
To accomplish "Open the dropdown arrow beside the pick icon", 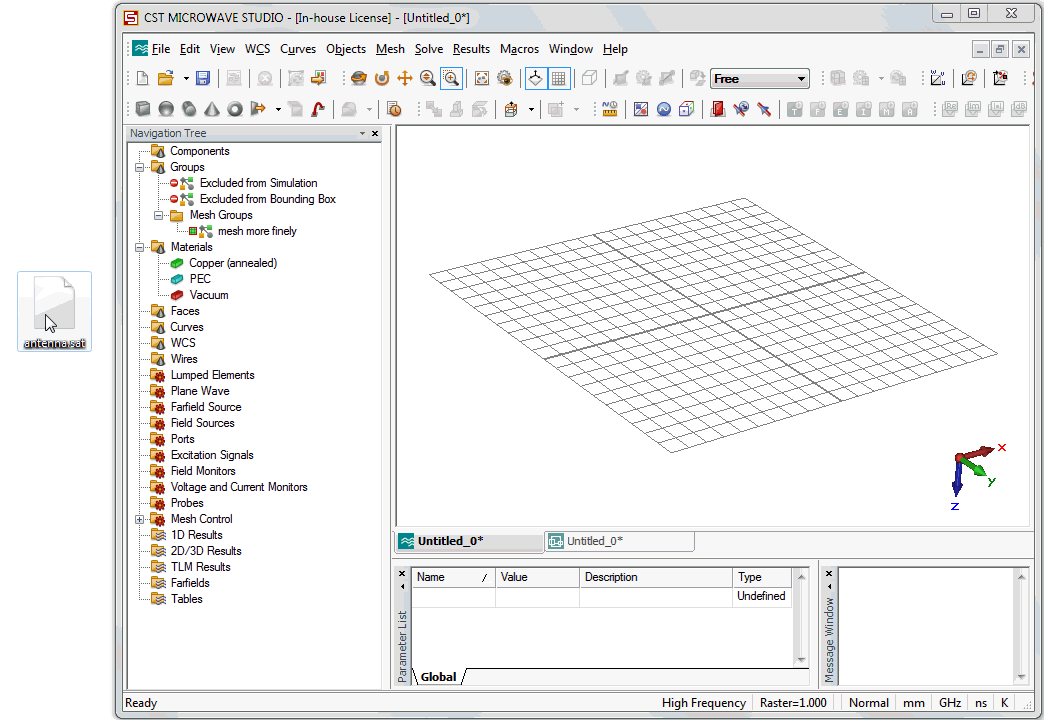I will coord(531,109).
